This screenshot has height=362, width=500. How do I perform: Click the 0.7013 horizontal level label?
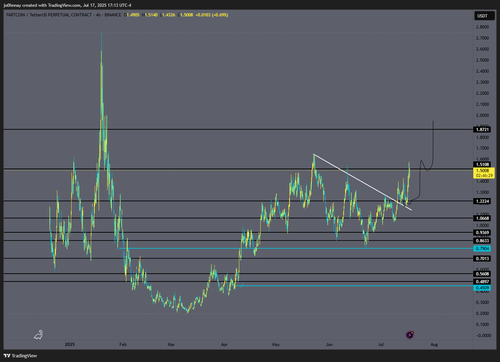[482, 258]
